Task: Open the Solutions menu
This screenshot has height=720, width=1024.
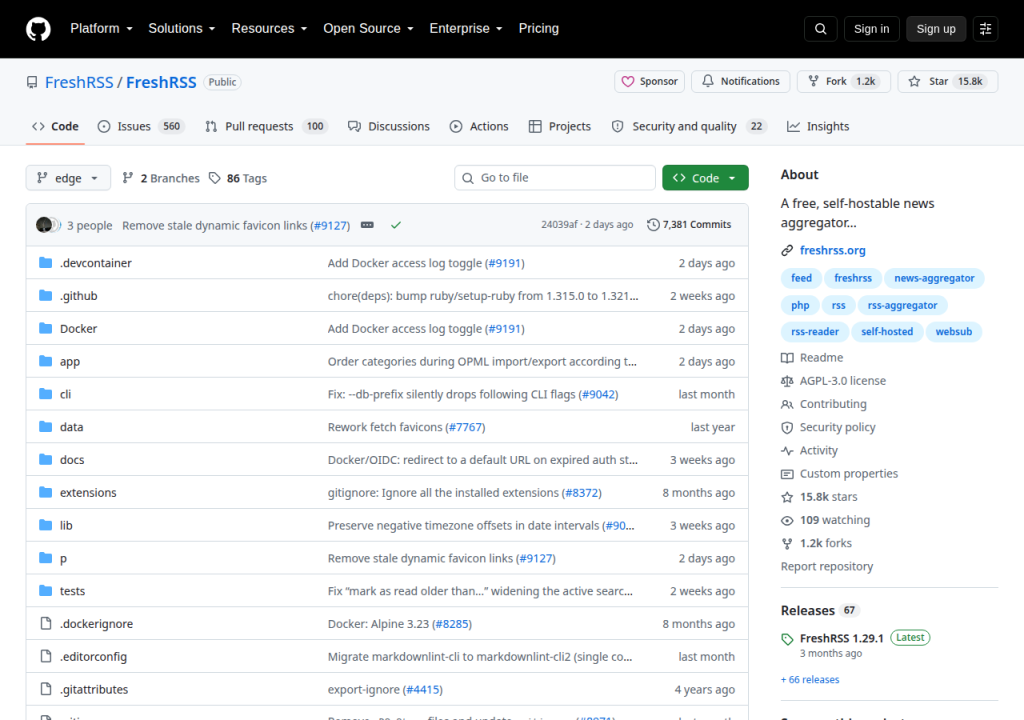Action: [181, 29]
